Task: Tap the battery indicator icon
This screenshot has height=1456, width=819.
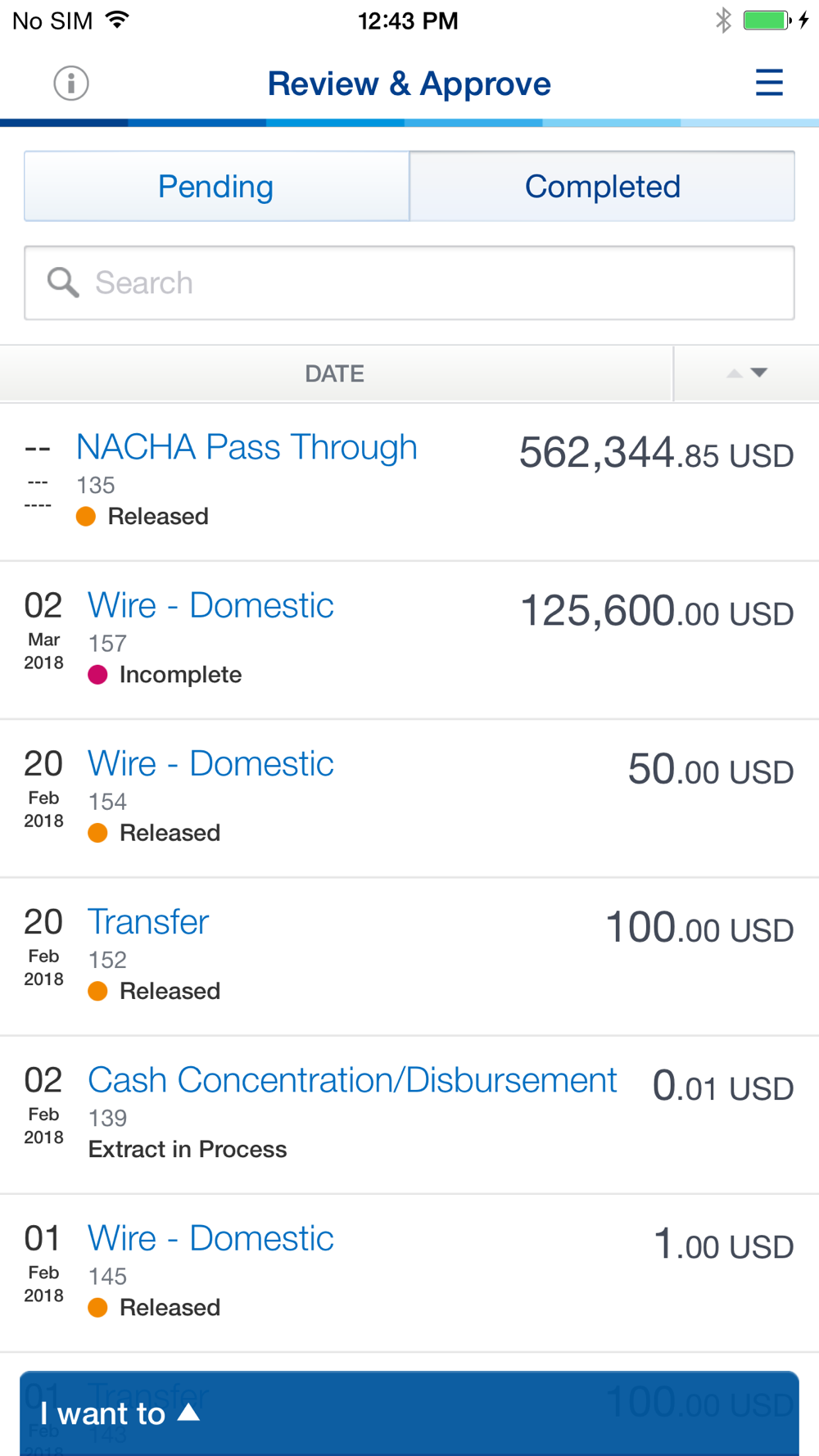Action: (767, 20)
